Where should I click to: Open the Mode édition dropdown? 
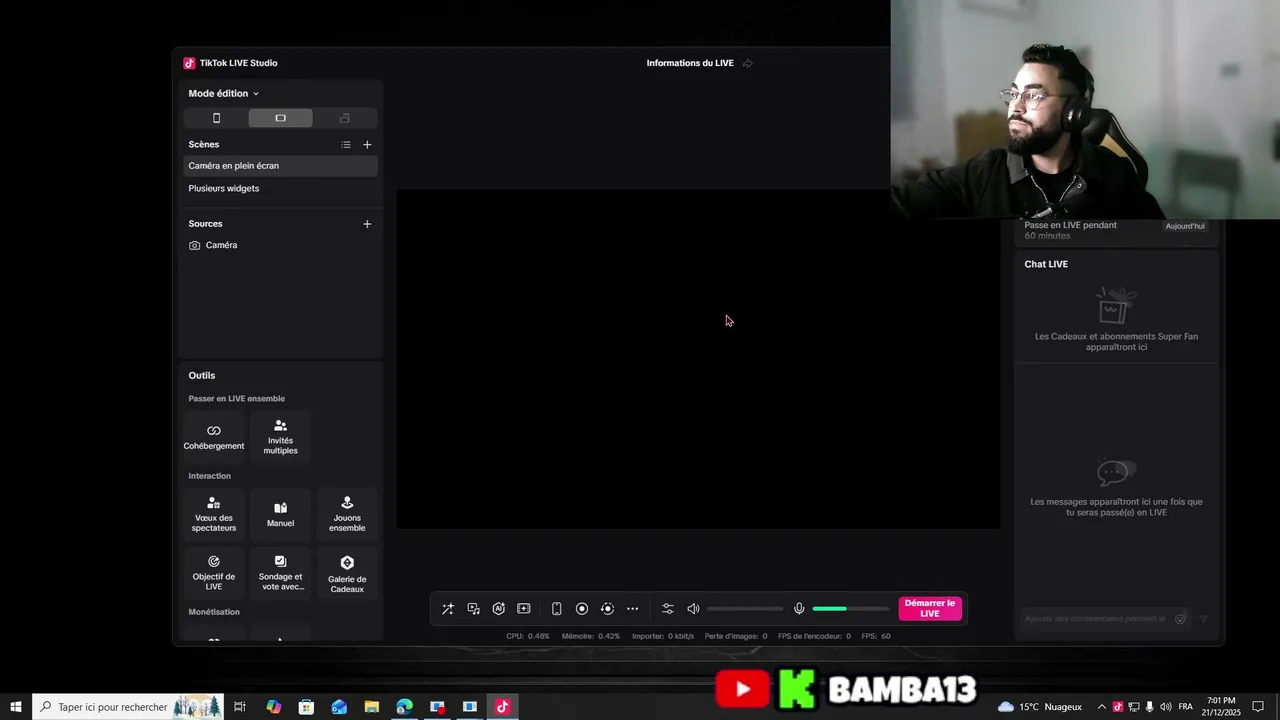[223, 93]
